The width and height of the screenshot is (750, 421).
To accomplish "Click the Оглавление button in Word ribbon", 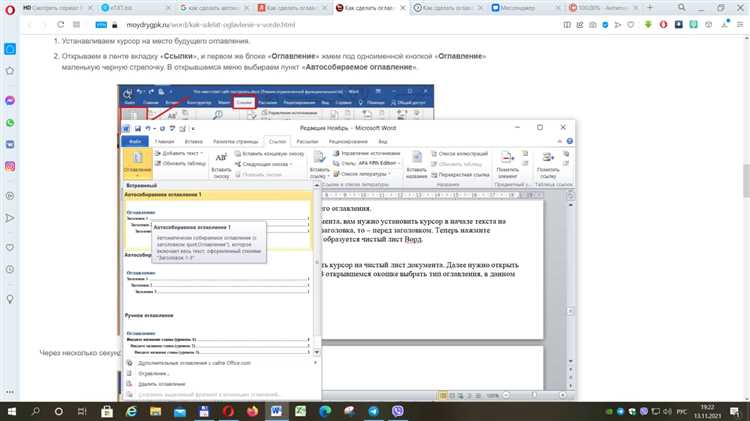I will coord(137,163).
